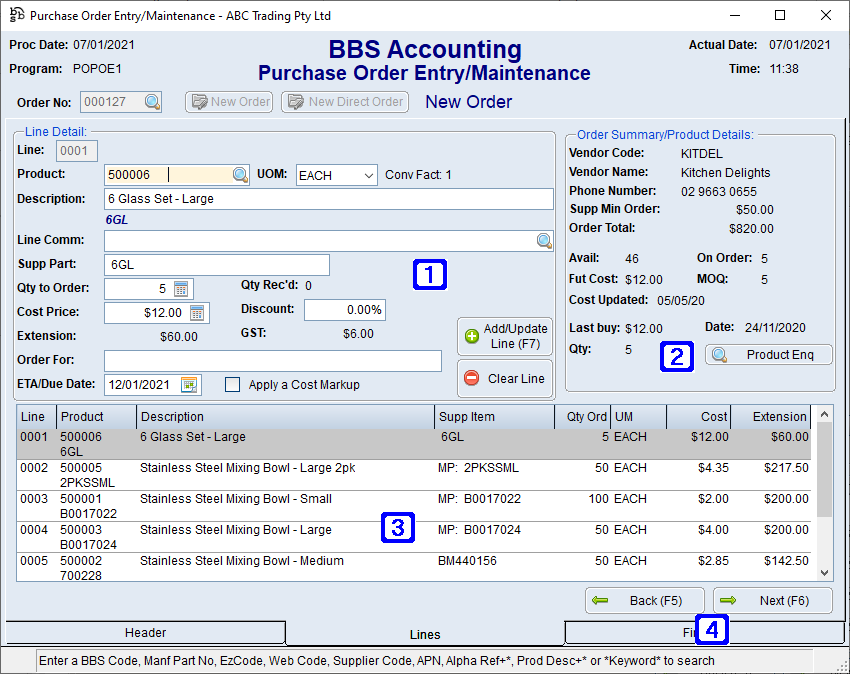Open the Order No search lookup icon
Image resolution: width=850 pixels, height=674 pixels.
tap(152, 101)
